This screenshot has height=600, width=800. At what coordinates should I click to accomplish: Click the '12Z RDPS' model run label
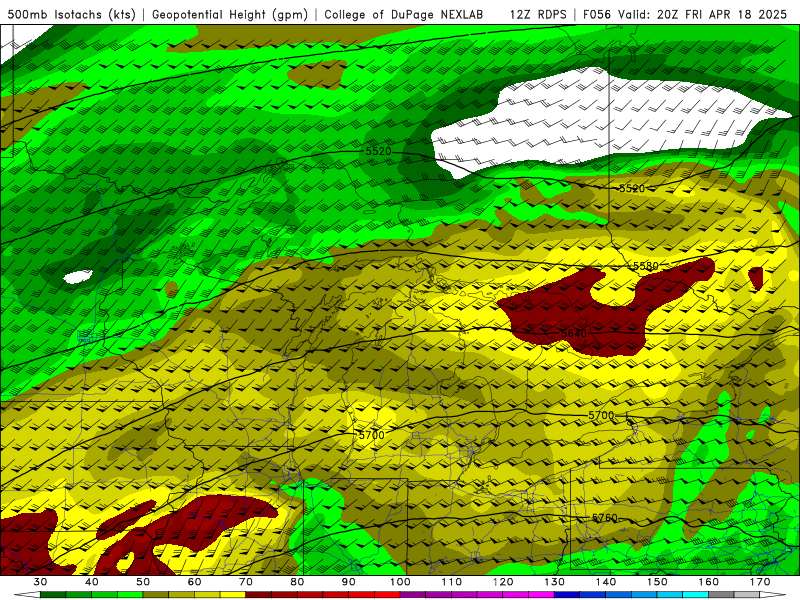538,14
